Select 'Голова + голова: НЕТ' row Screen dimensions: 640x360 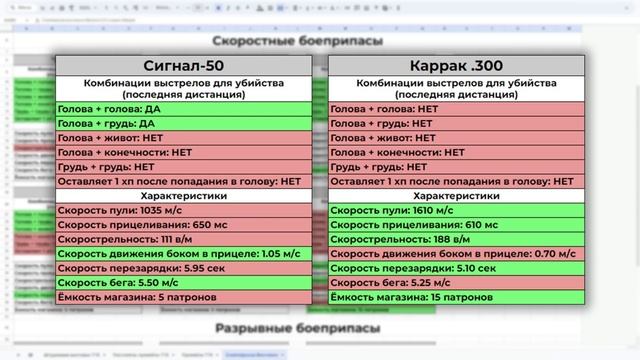[x=456, y=109]
